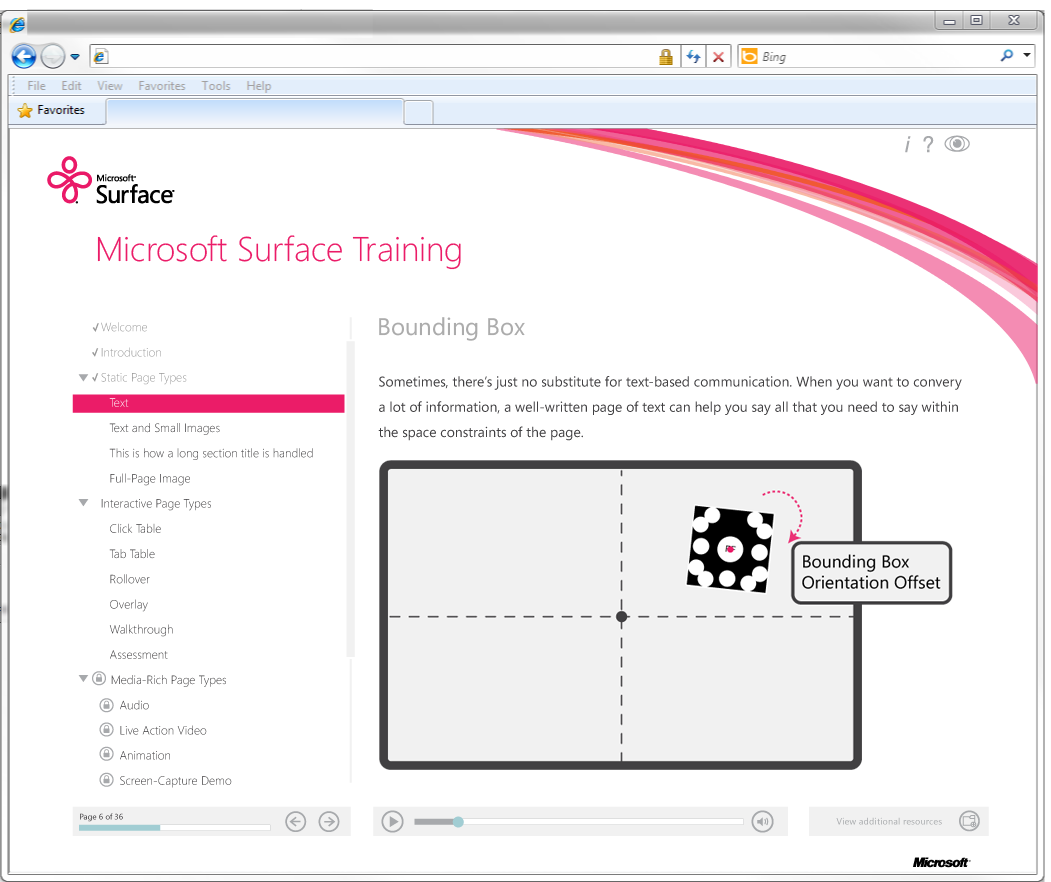Select the Introduction section
Screen dimensions: 1051x882
(130, 353)
